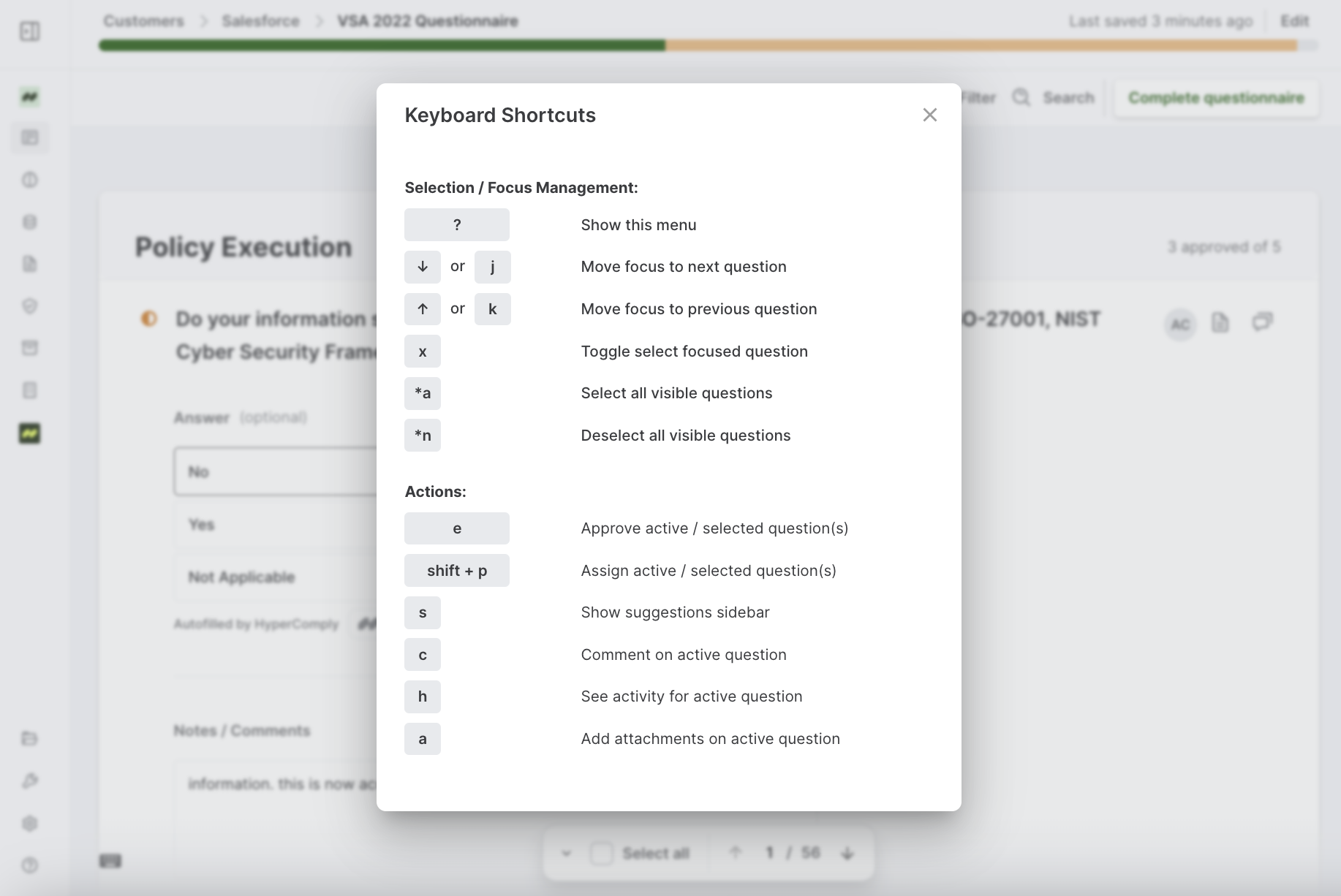Screen dimensions: 1341x896
Task: Open the hexagon settings sidebar icon
Action: [30, 823]
